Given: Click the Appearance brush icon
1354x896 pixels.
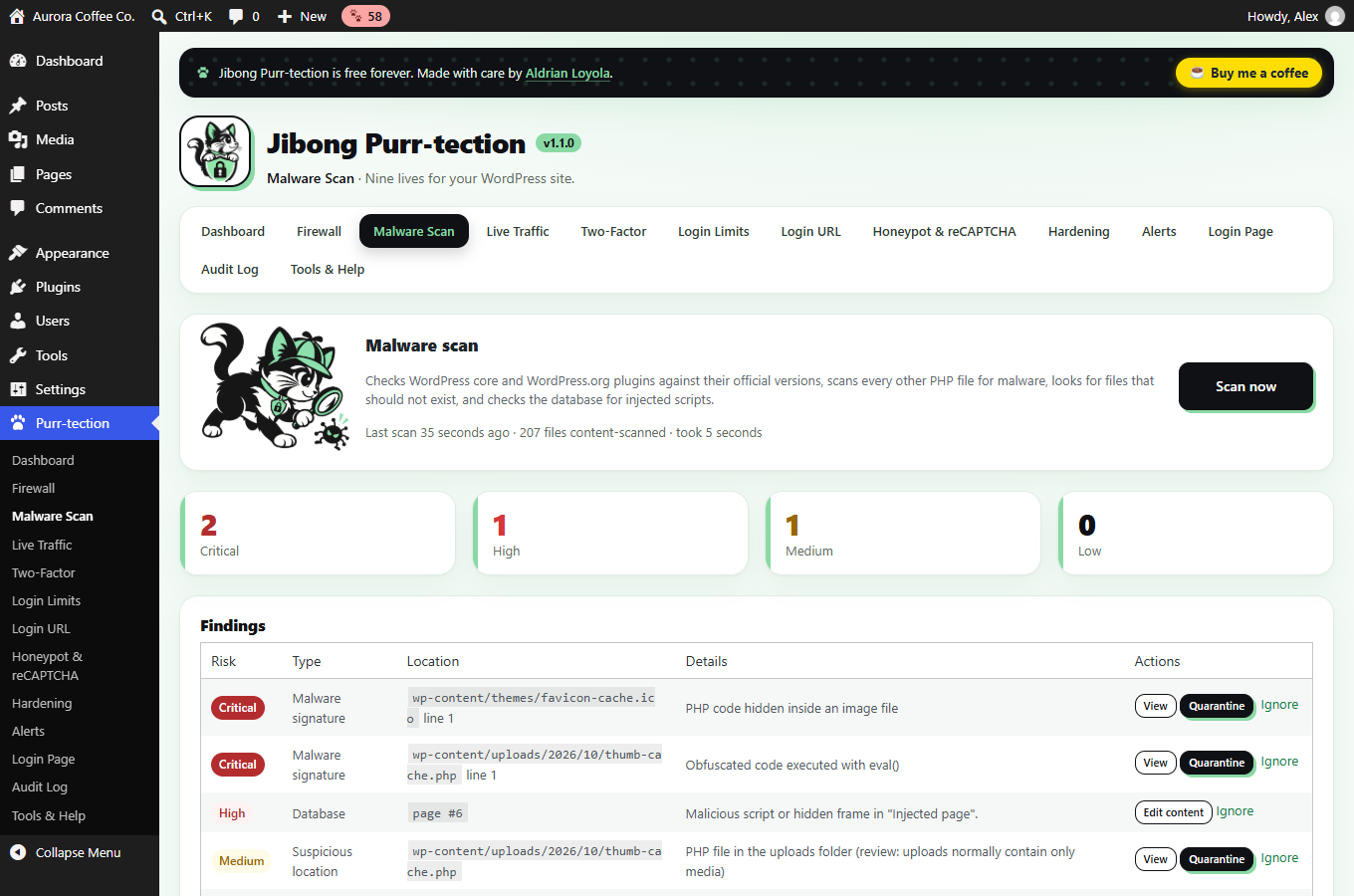Looking at the screenshot, I should click(x=18, y=253).
